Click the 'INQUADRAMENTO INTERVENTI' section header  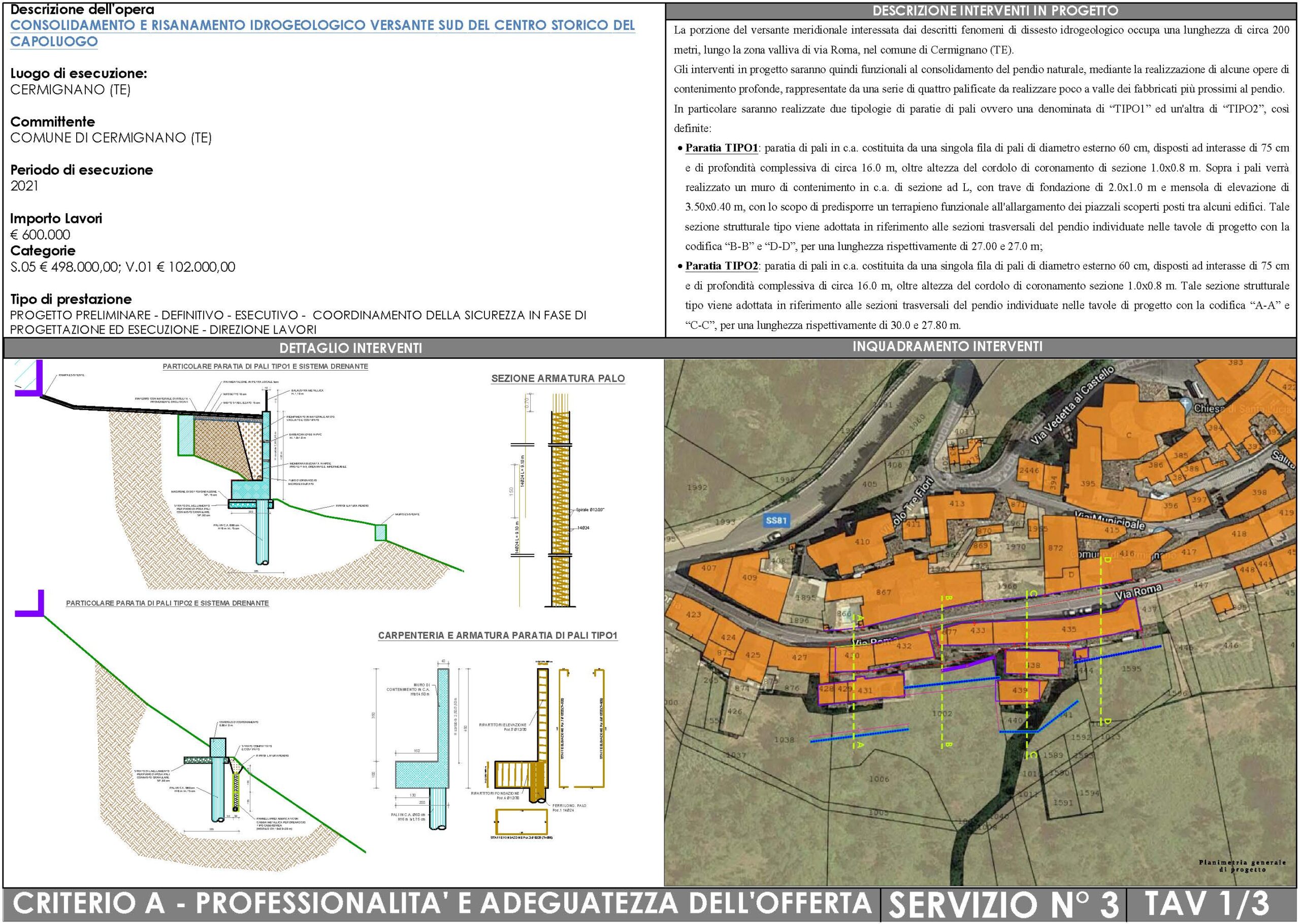(x=947, y=346)
